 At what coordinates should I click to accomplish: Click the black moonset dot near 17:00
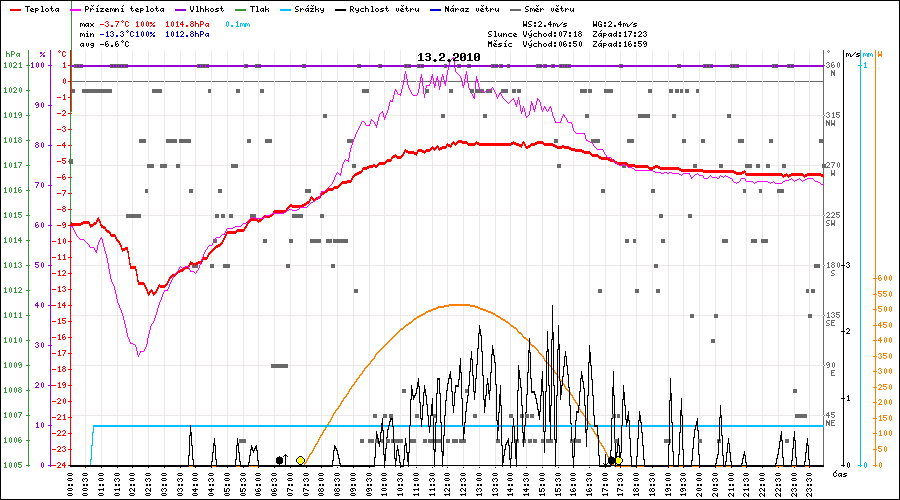point(611,460)
